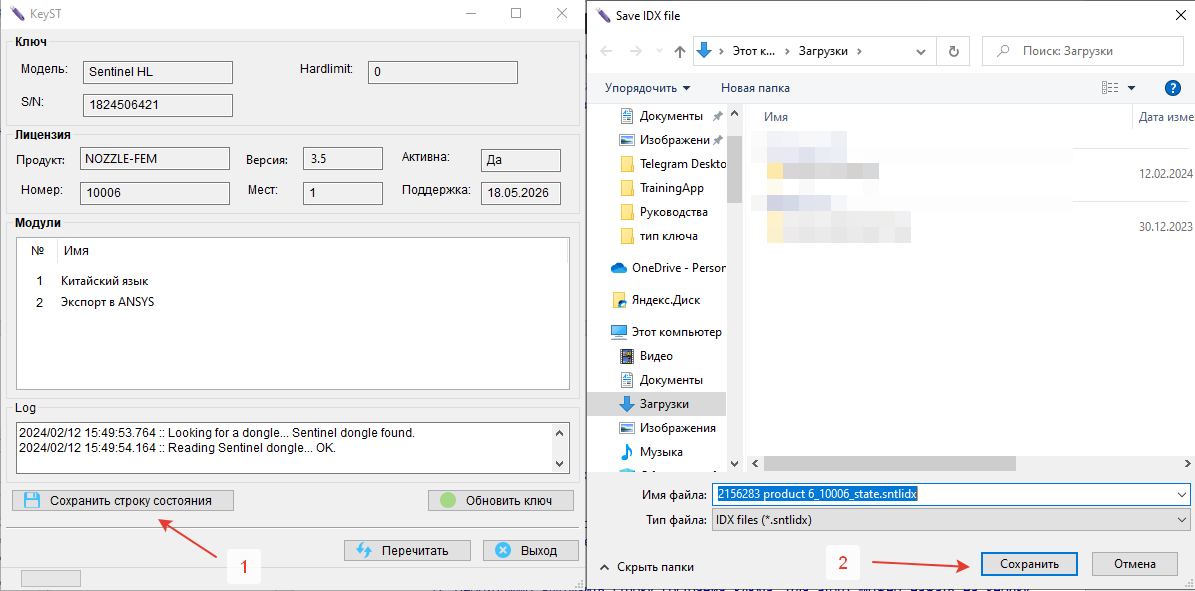The width and height of the screenshot is (1195, 591).
Task: Open the Упорядочить menu
Action: 647,88
